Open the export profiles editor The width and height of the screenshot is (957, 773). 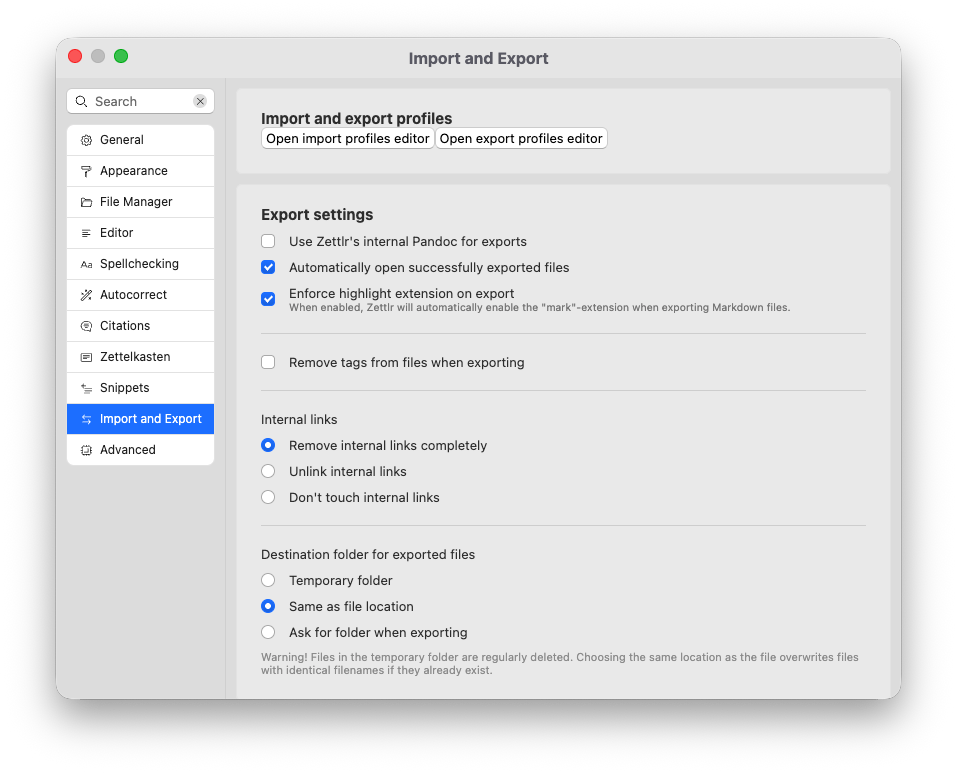click(521, 138)
